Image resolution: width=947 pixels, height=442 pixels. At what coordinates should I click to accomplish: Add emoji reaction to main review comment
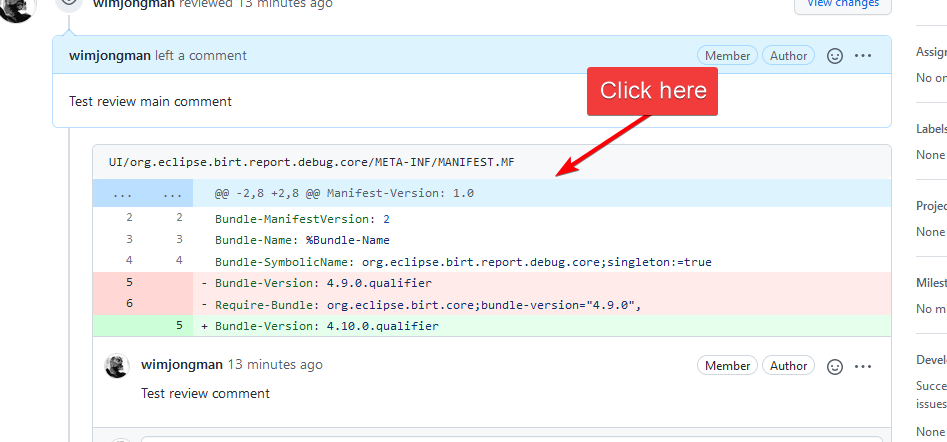(835, 56)
